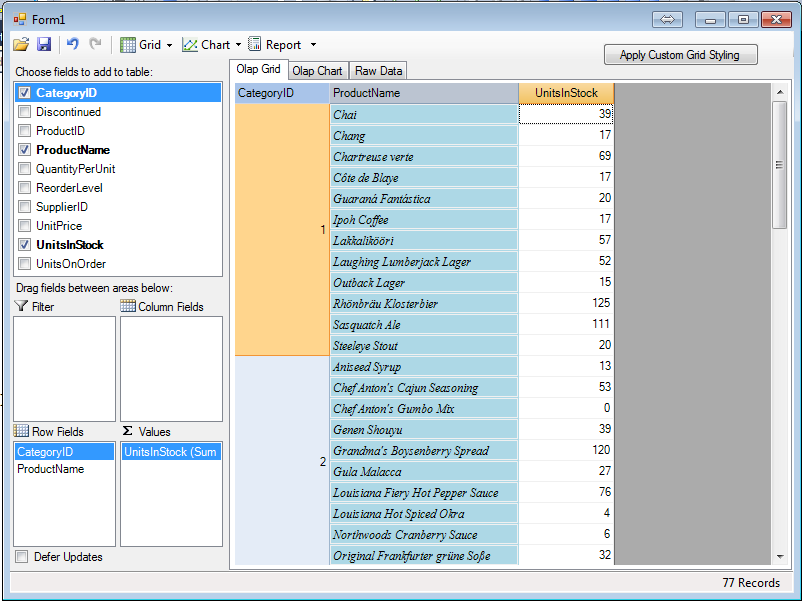Click the Column Fields grid icon
This screenshot has width=802, height=602.
(x=128, y=306)
